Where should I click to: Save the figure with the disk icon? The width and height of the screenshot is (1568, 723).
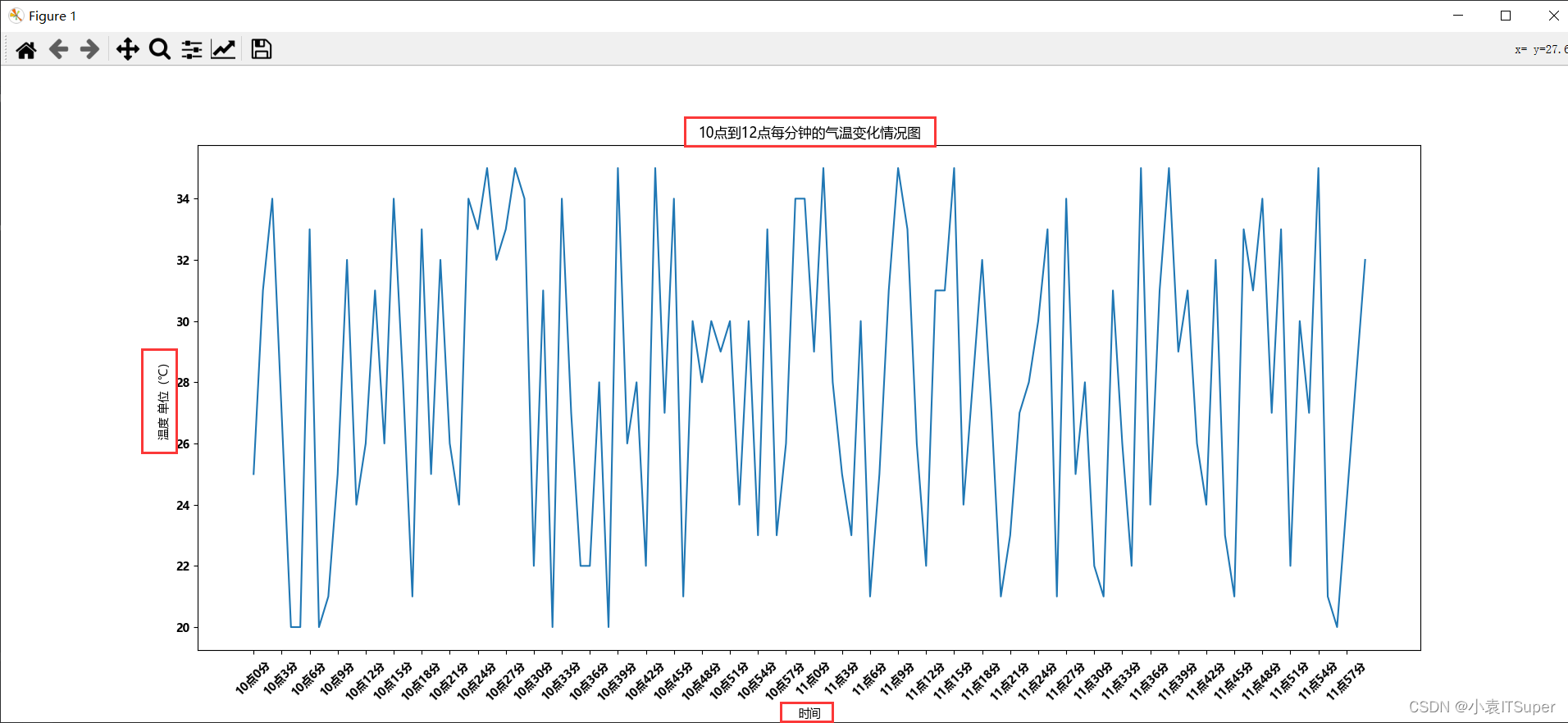262,49
